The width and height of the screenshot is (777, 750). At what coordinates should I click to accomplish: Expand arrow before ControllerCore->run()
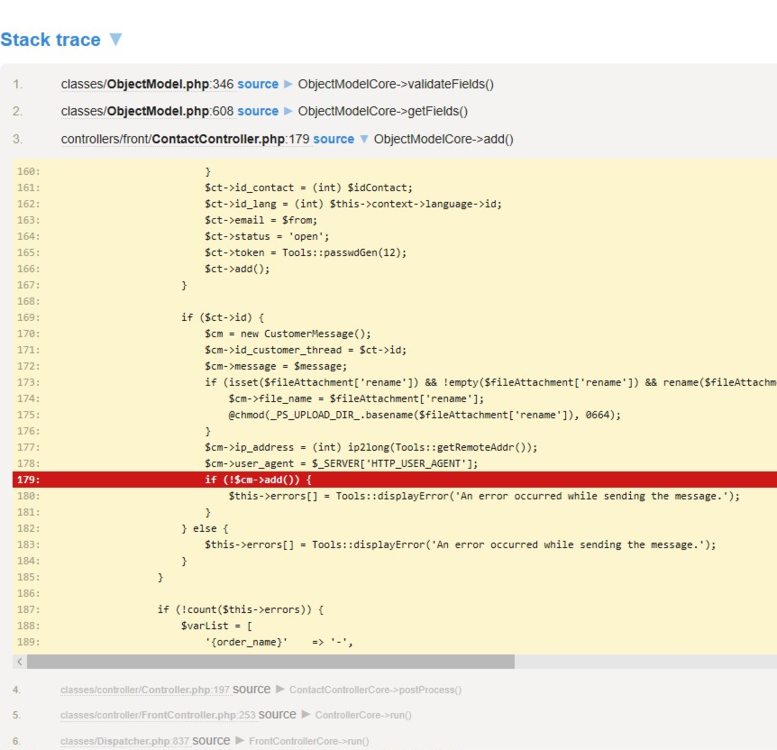[306, 715]
